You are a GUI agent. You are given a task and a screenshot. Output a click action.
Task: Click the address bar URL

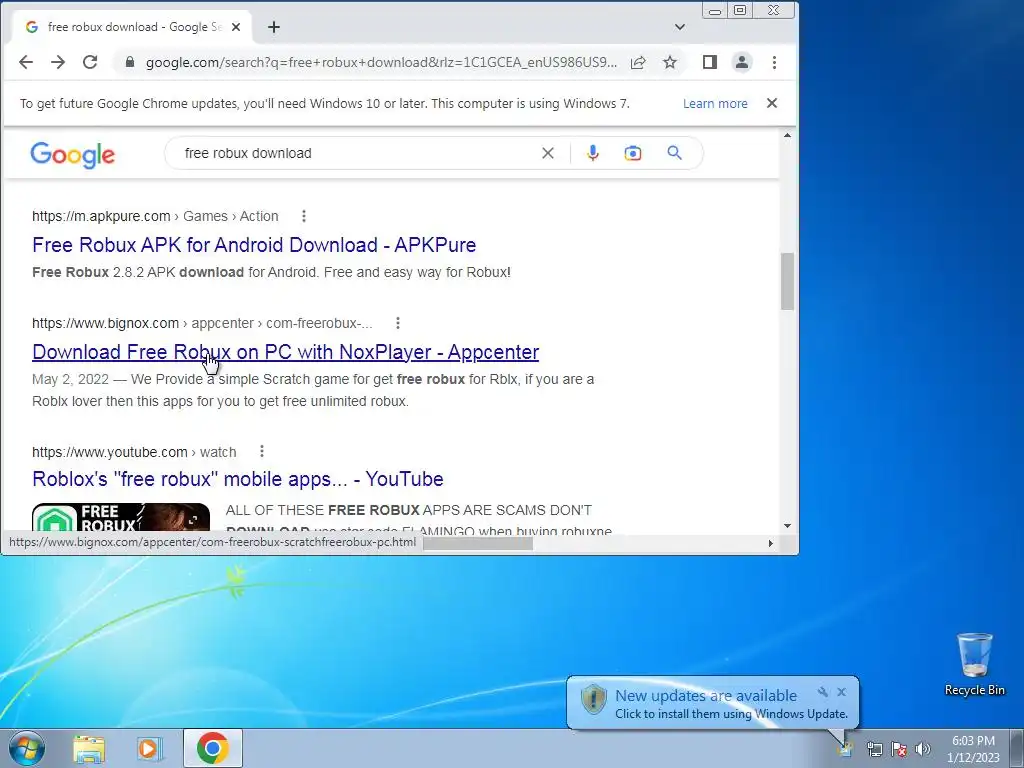point(381,62)
